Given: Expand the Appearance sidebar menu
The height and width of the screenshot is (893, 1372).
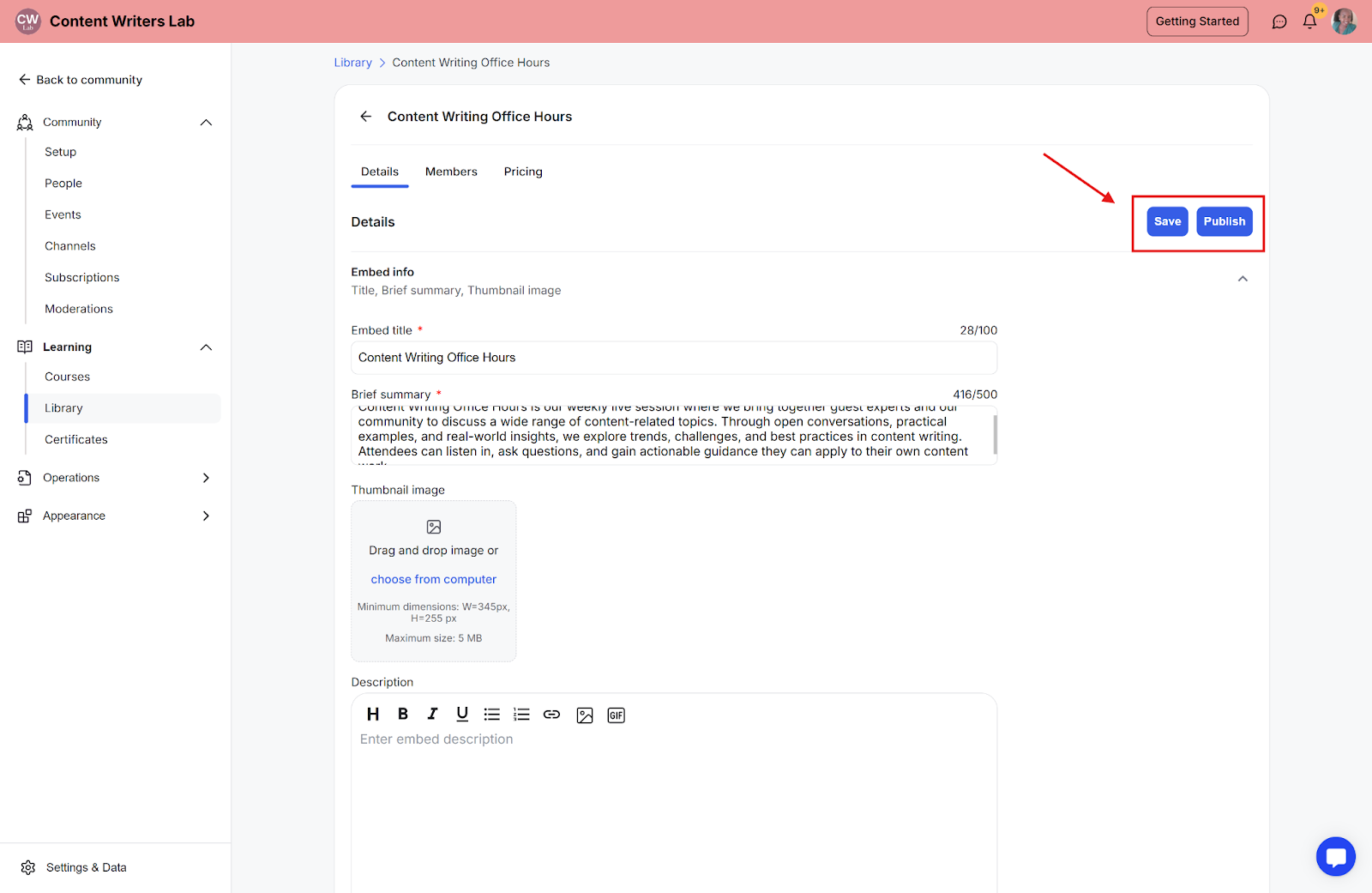Looking at the screenshot, I should (x=206, y=516).
